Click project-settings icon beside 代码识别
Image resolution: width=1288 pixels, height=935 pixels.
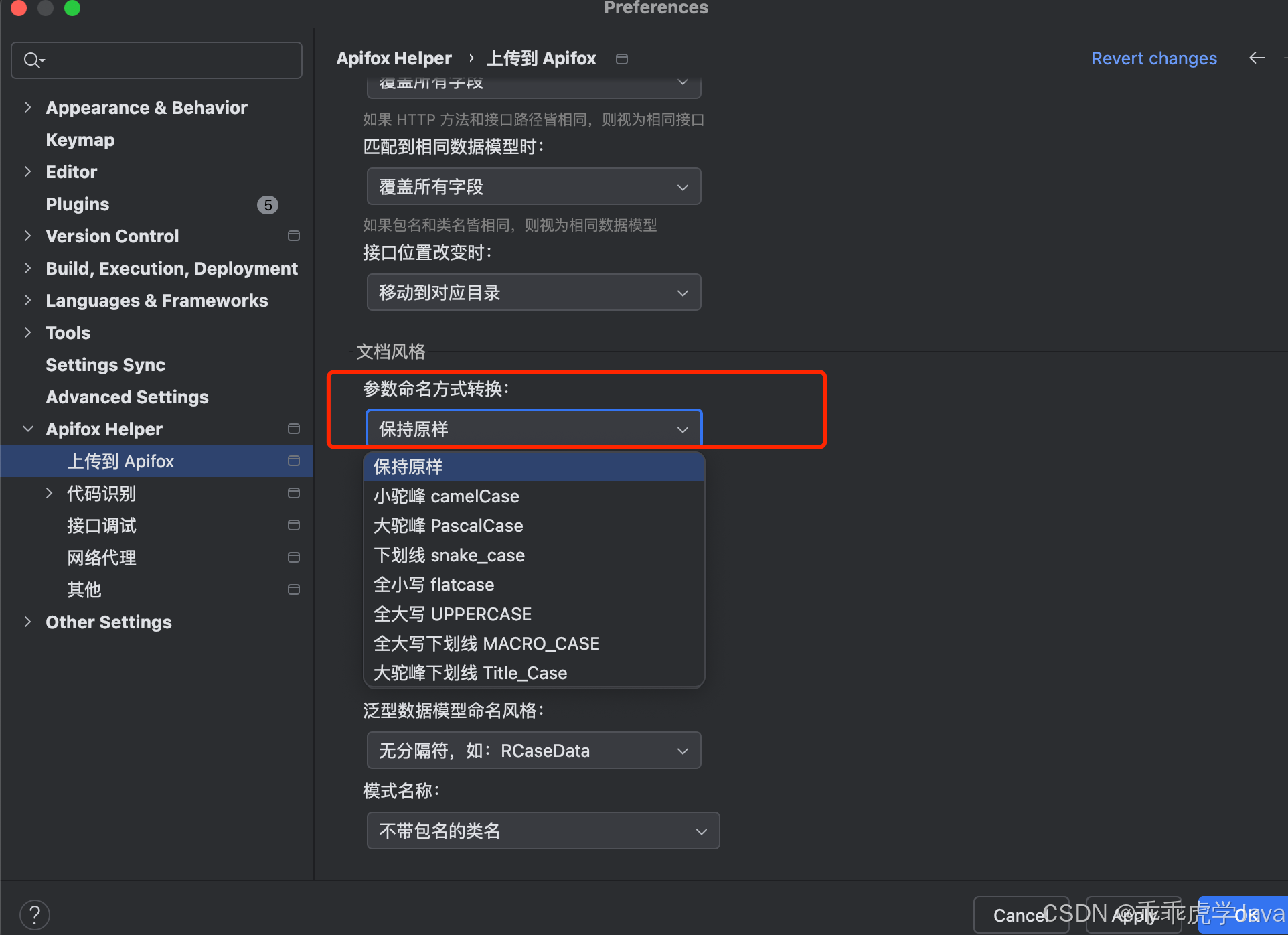tap(293, 493)
